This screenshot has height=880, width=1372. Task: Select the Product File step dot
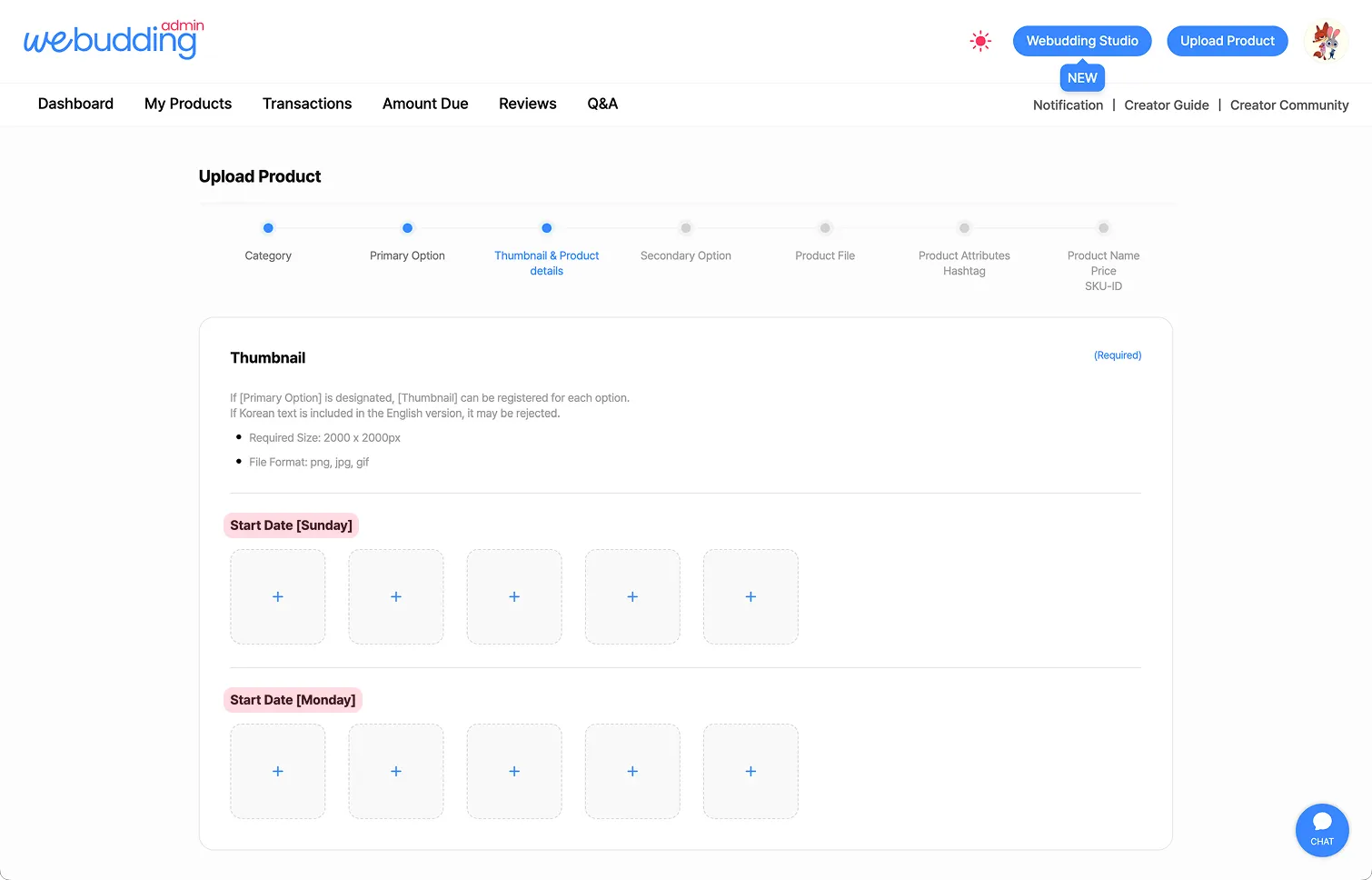click(825, 228)
